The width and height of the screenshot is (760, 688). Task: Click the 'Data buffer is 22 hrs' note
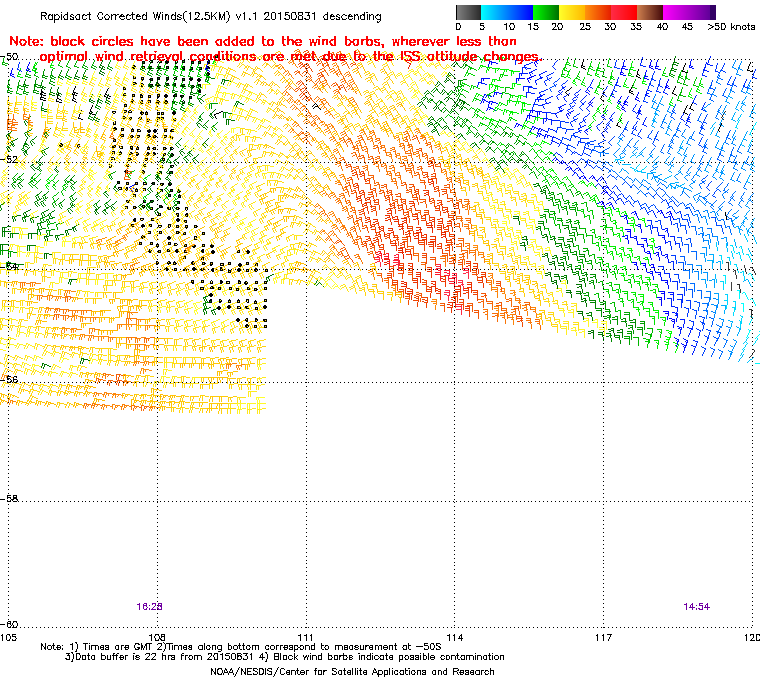coord(285,657)
